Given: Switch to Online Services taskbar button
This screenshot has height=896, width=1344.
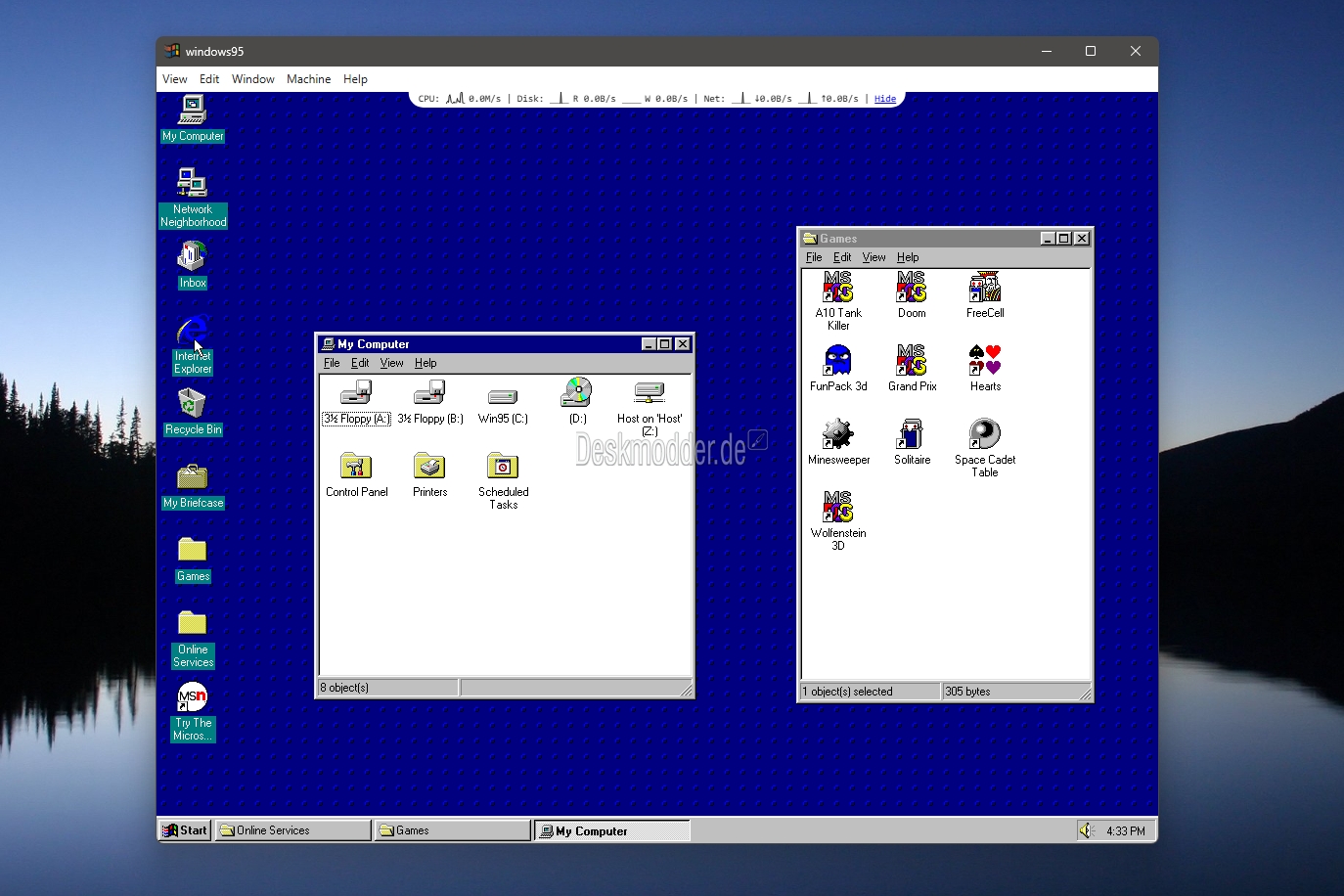Looking at the screenshot, I should [292, 830].
